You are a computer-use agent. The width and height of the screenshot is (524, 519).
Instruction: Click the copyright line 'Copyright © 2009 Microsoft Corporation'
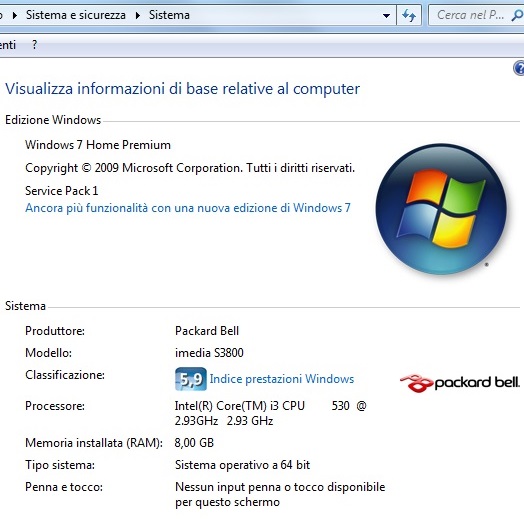tap(132, 168)
